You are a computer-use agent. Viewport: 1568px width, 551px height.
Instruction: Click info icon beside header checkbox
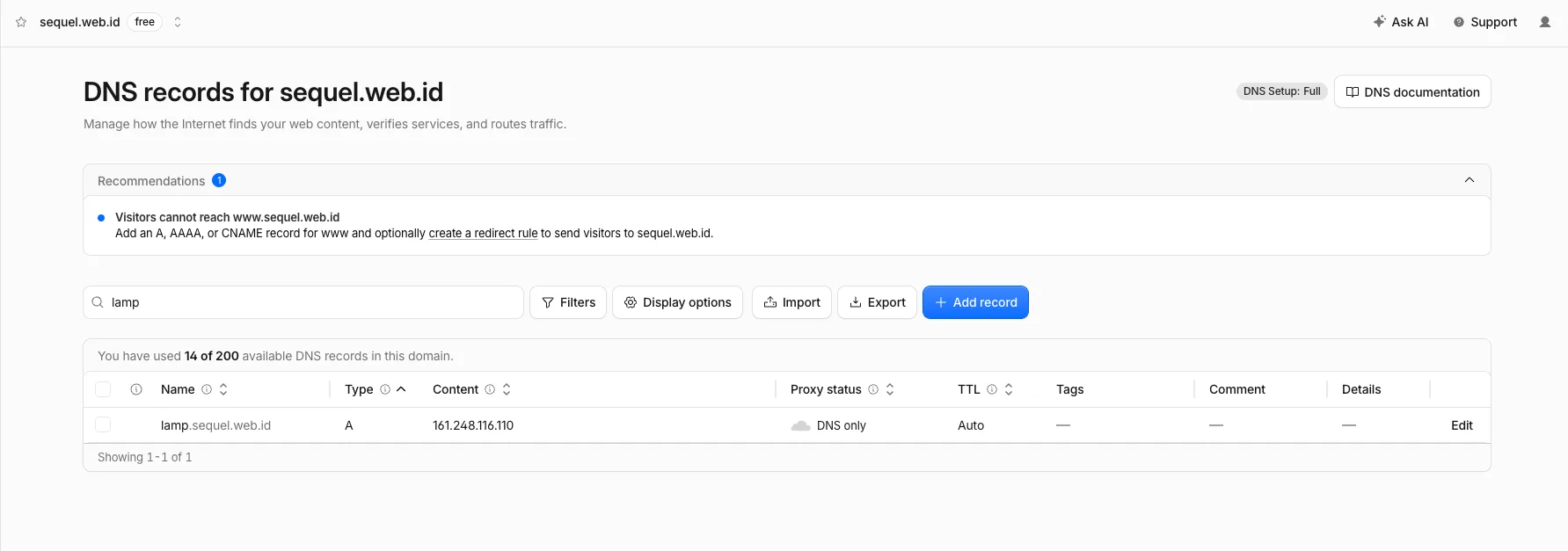(136, 389)
